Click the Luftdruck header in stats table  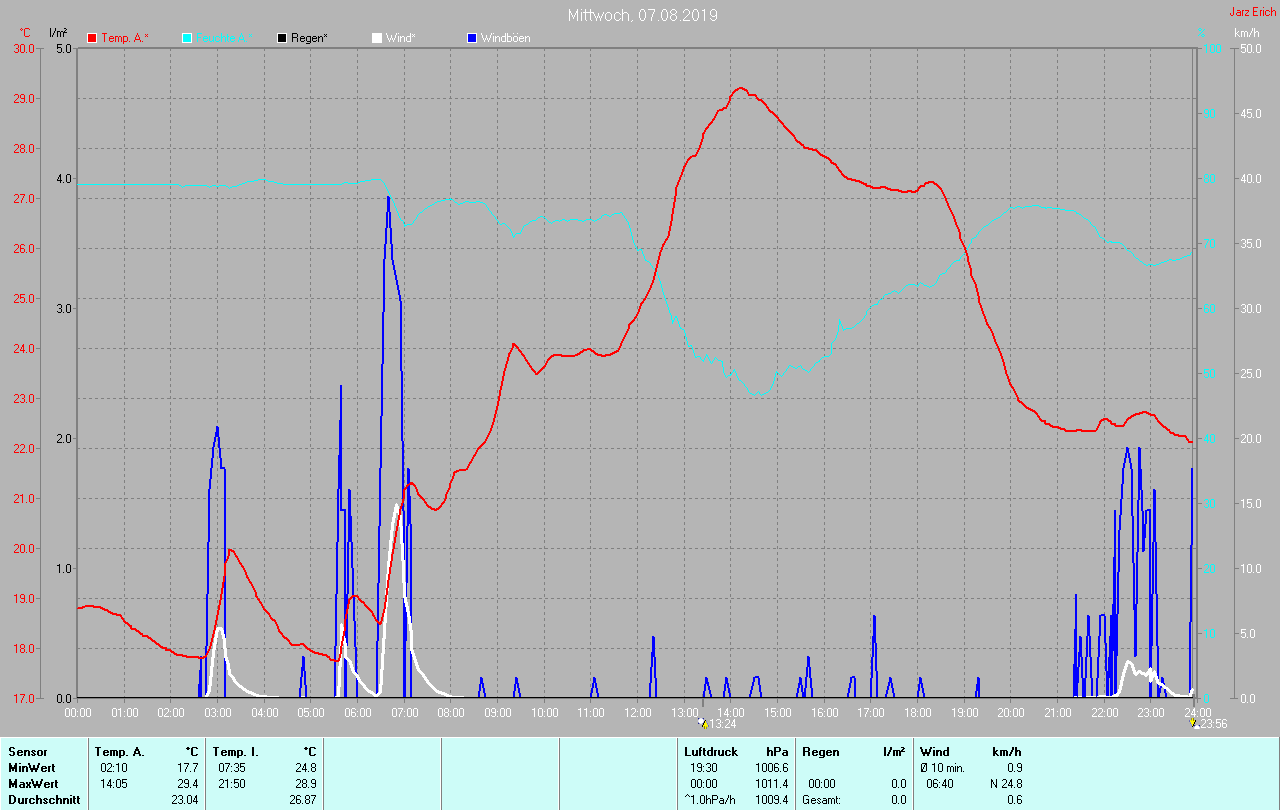[x=711, y=752]
